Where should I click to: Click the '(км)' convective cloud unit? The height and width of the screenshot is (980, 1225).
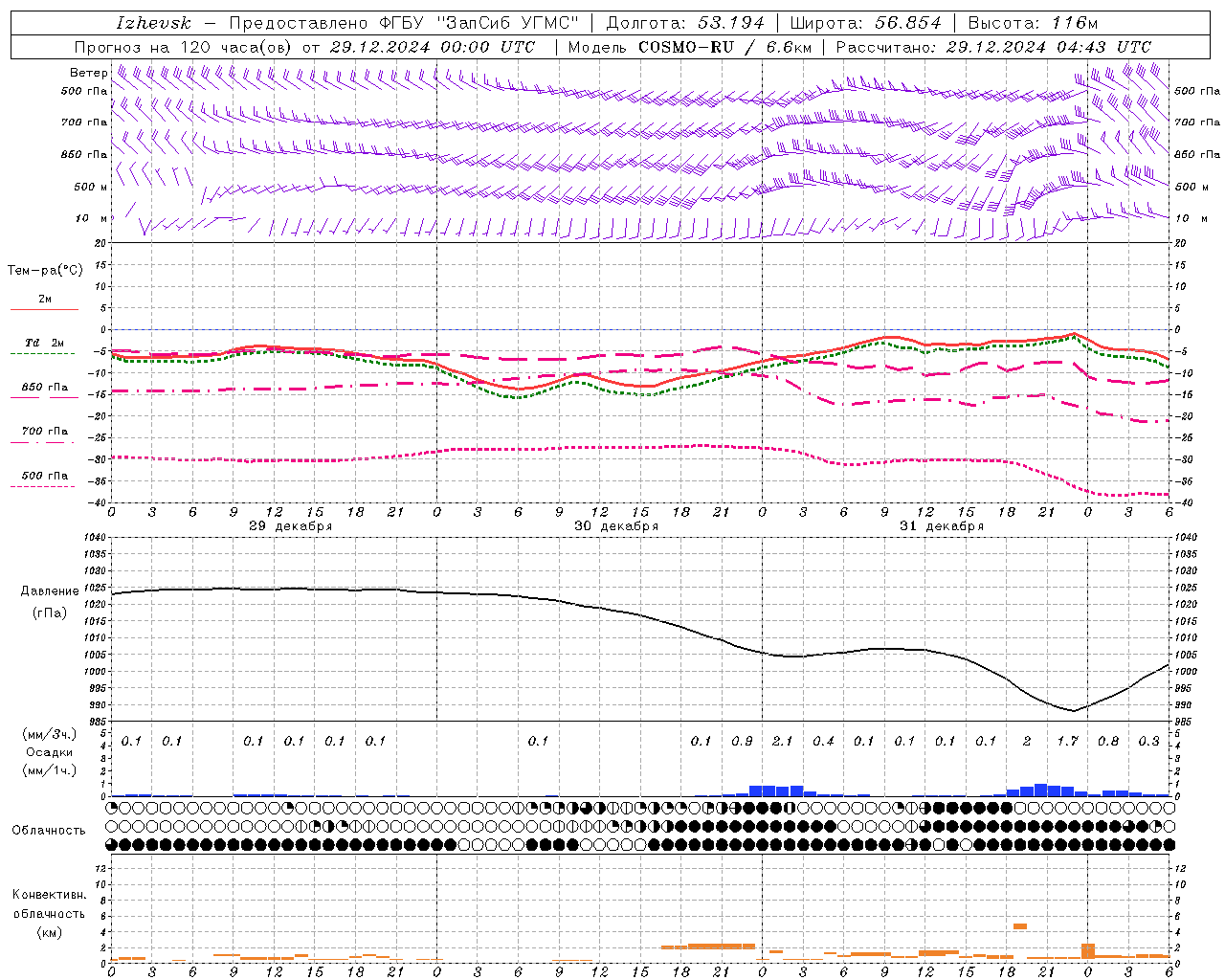(x=50, y=932)
